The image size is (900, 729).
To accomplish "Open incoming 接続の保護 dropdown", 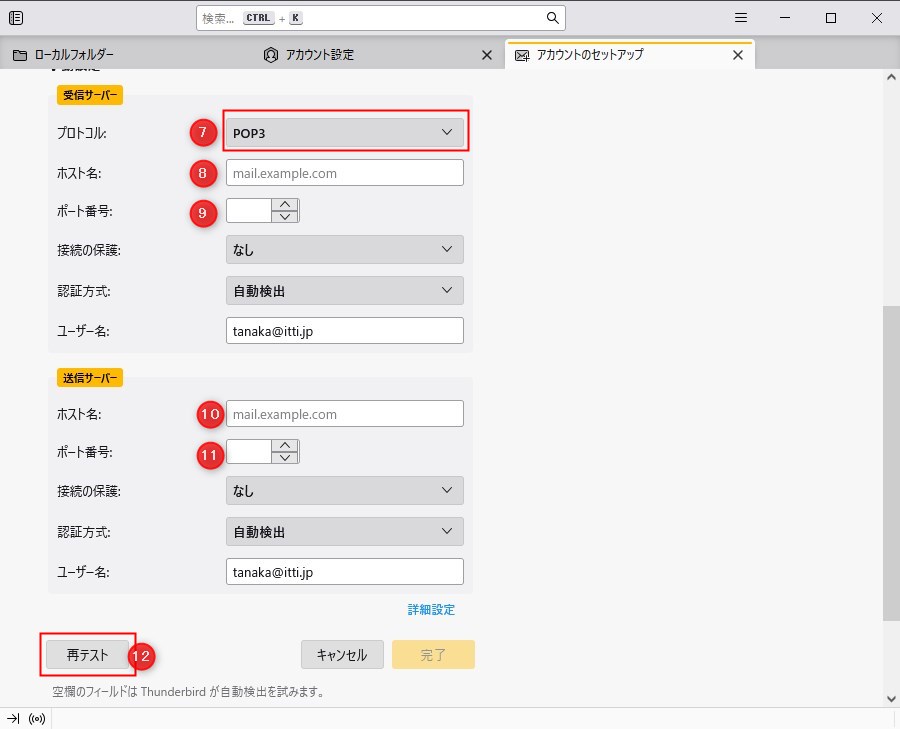I will [x=345, y=249].
